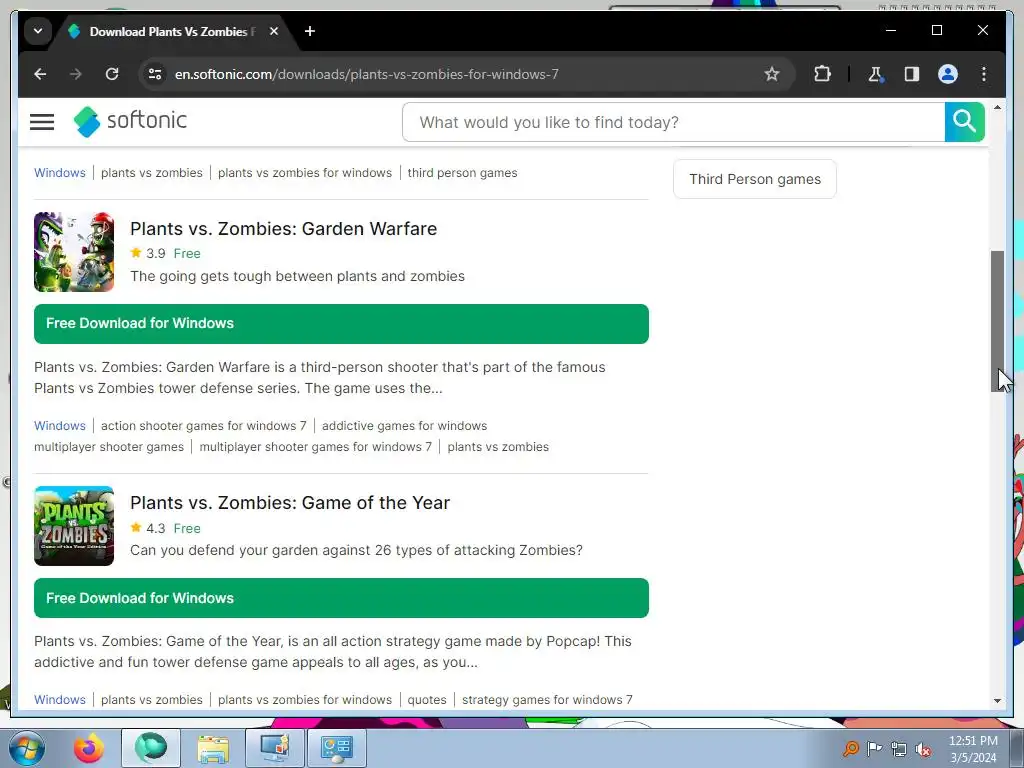Viewport: 1024px width, 768px height.
Task: Launch Firefox from the taskbar
Action: tap(89, 748)
